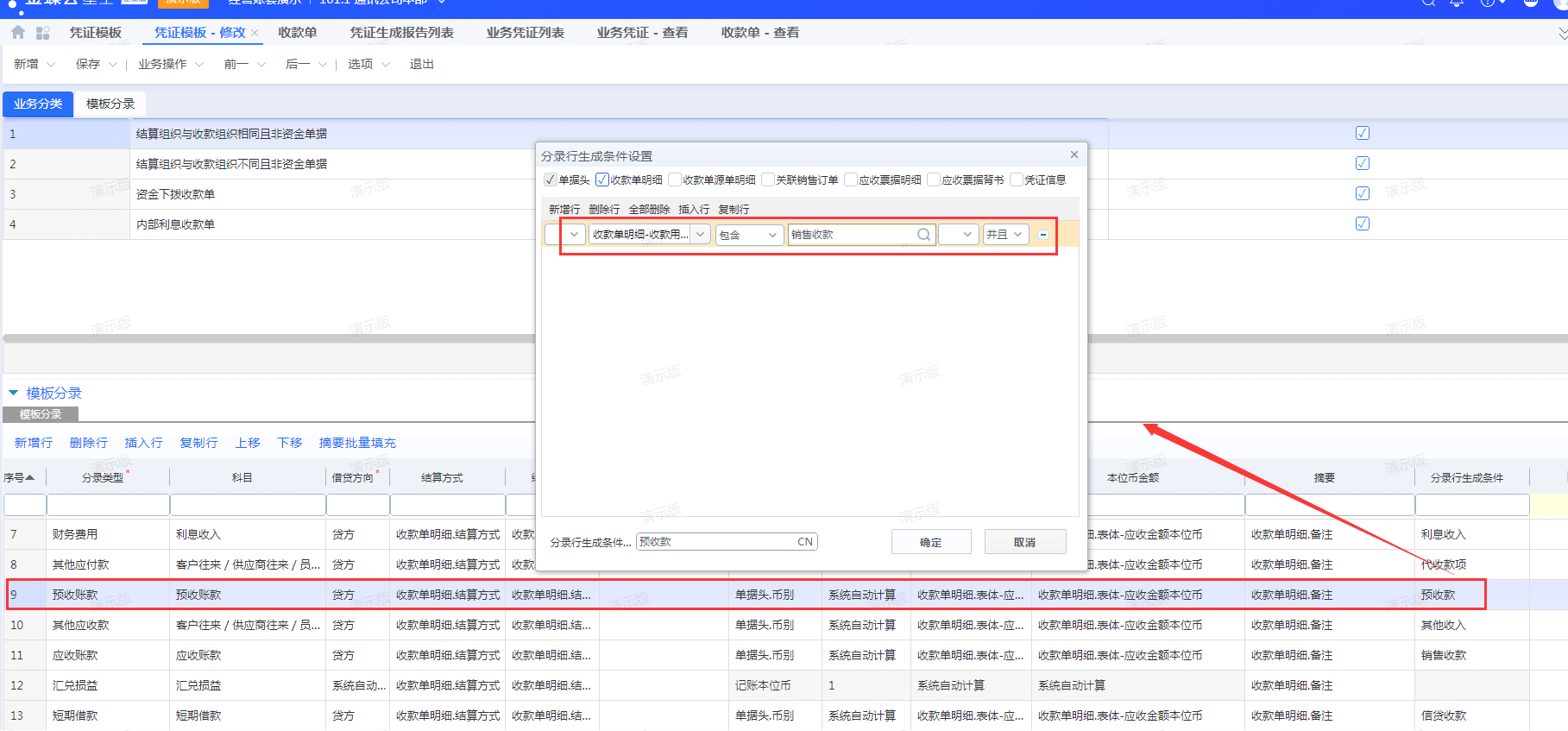Sort by the 序号 column arrow

pyautogui.click(x=30, y=477)
